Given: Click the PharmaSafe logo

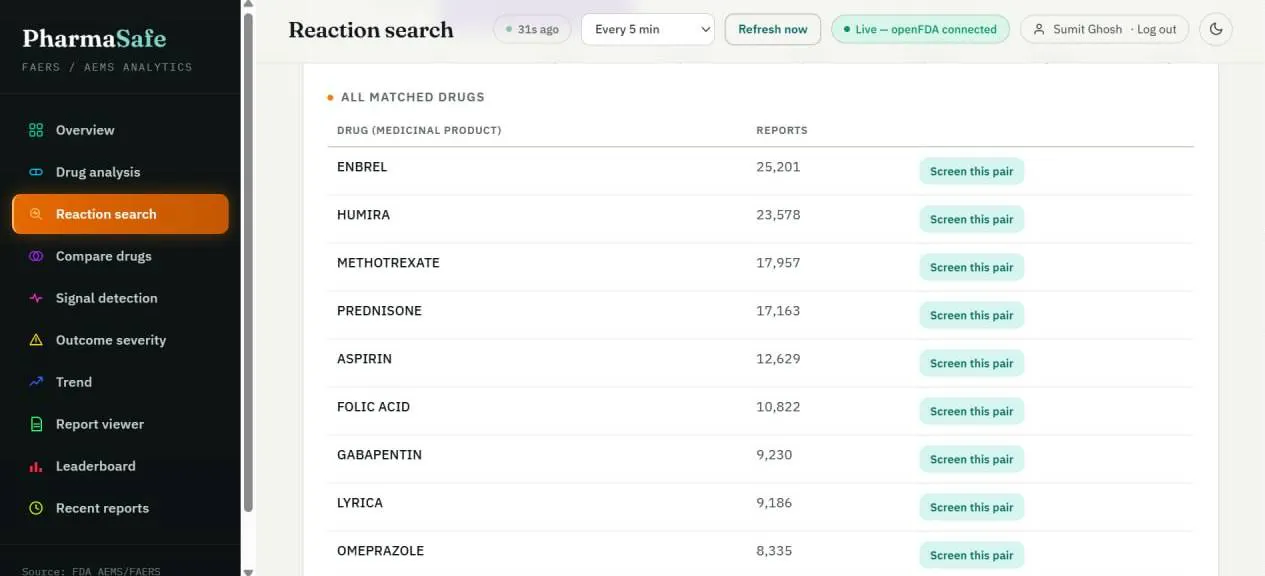Looking at the screenshot, I should [x=94, y=39].
